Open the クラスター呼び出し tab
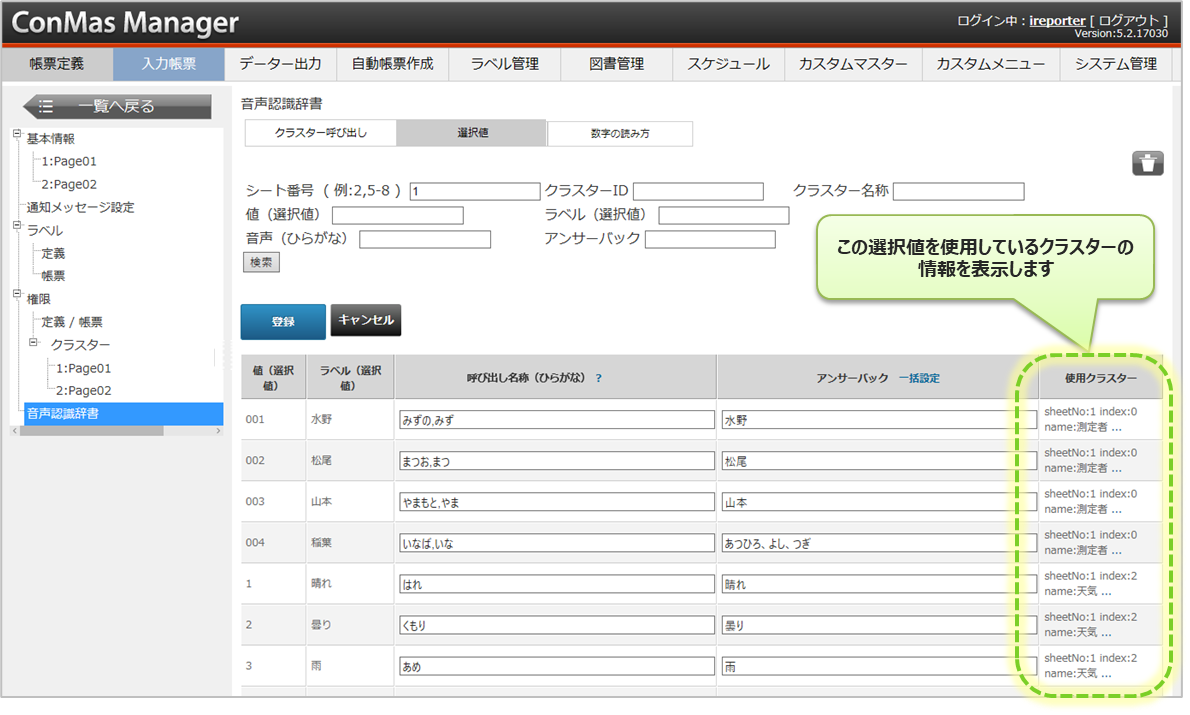Screen dimensions: 1190x715 click(x=320, y=133)
